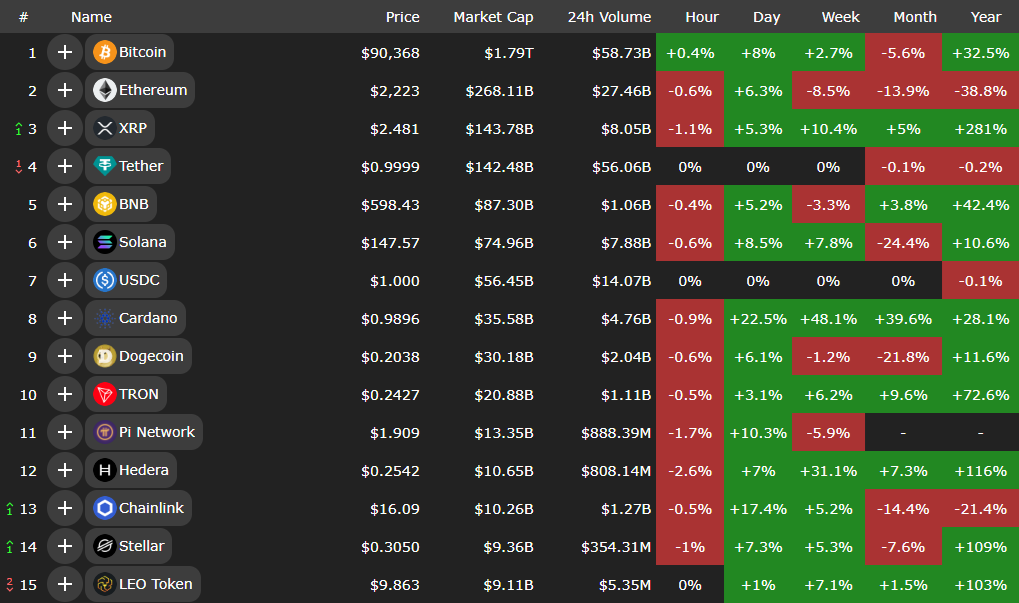1019x603 pixels.
Task: Click the rank number column header
Action: pos(23,17)
